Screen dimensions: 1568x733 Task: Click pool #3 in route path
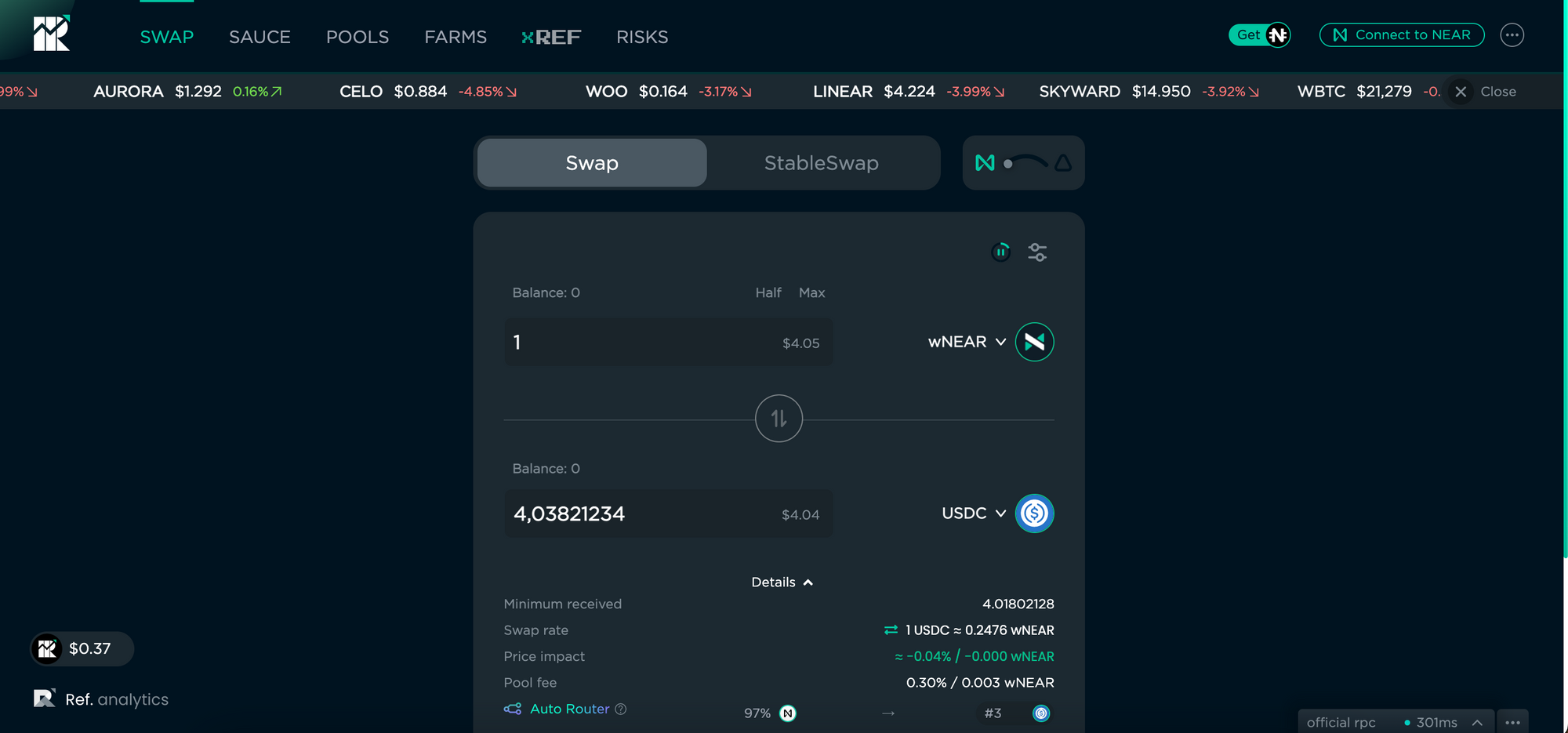tap(993, 713)
